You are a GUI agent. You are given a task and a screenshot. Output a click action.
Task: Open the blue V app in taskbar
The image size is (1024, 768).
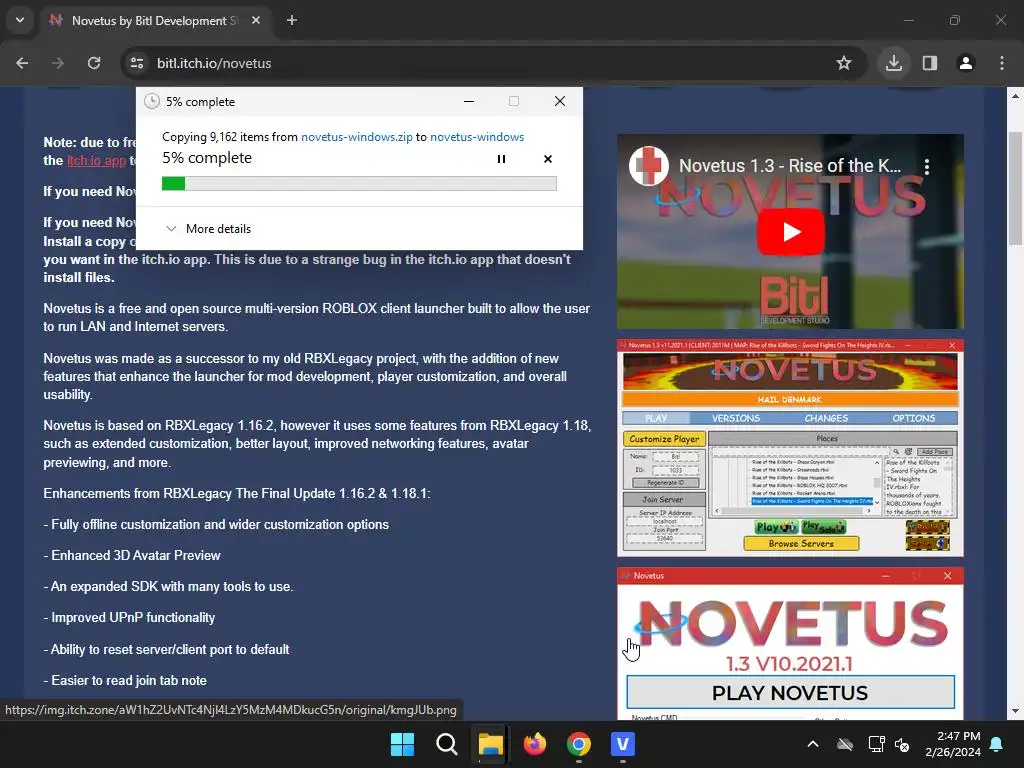(623, 744)
